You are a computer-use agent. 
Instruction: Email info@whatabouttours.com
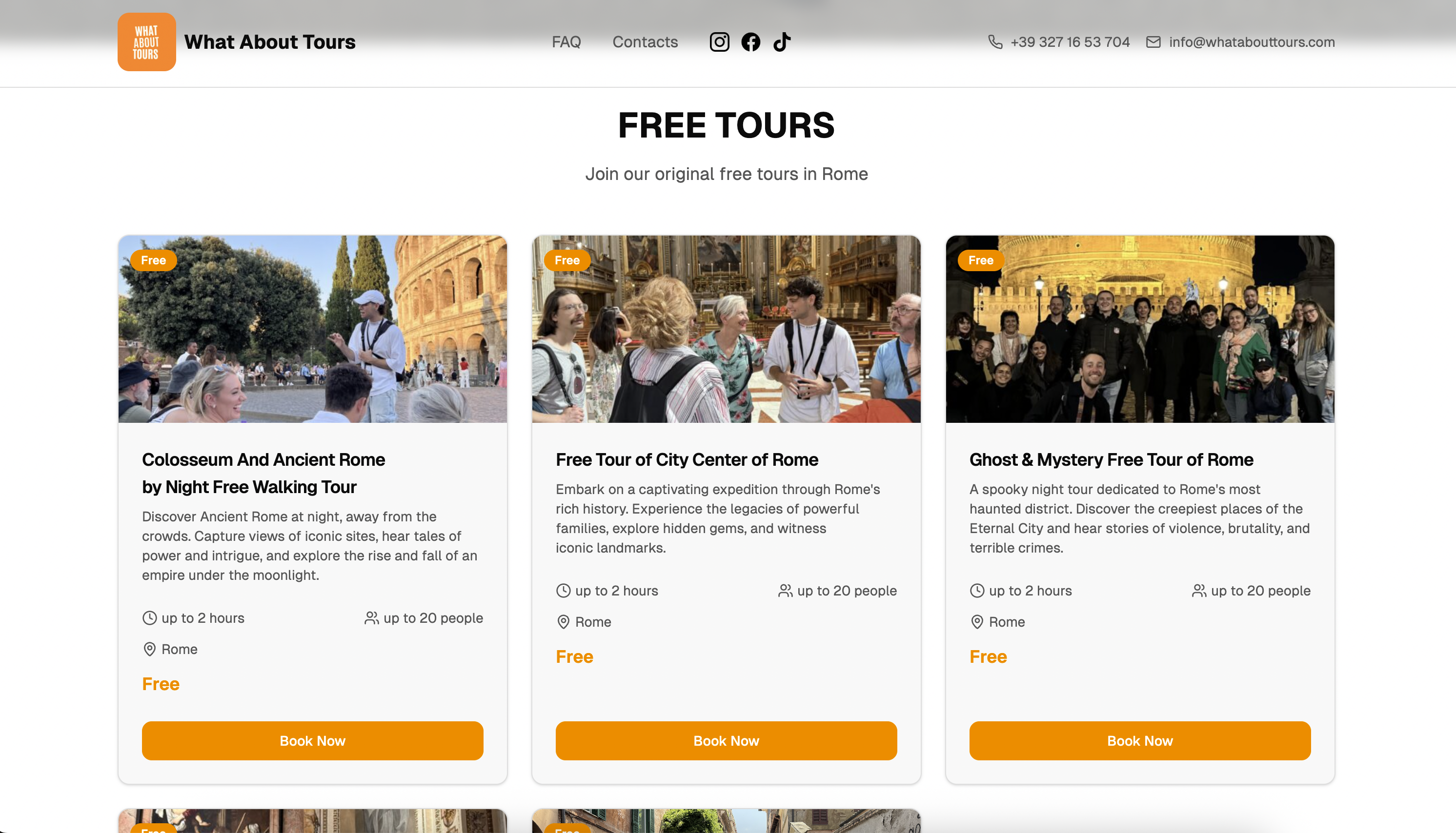[1252, 42]
